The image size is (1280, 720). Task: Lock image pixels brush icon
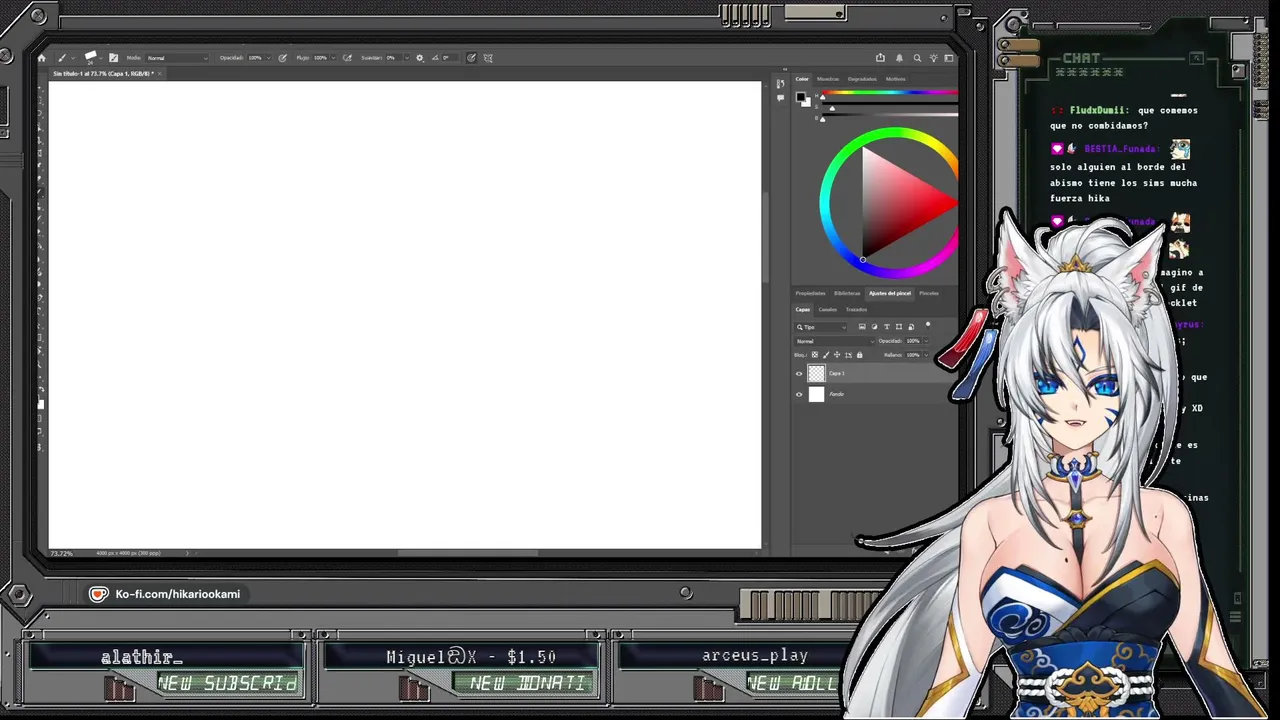click(826, 355)
